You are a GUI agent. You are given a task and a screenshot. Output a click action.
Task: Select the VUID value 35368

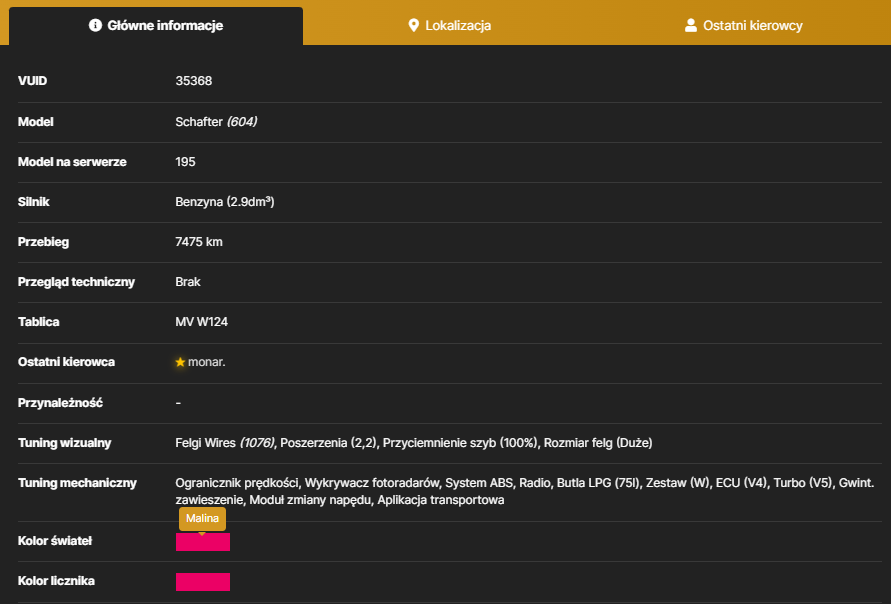pyautogui.click(x=194, y=81)
